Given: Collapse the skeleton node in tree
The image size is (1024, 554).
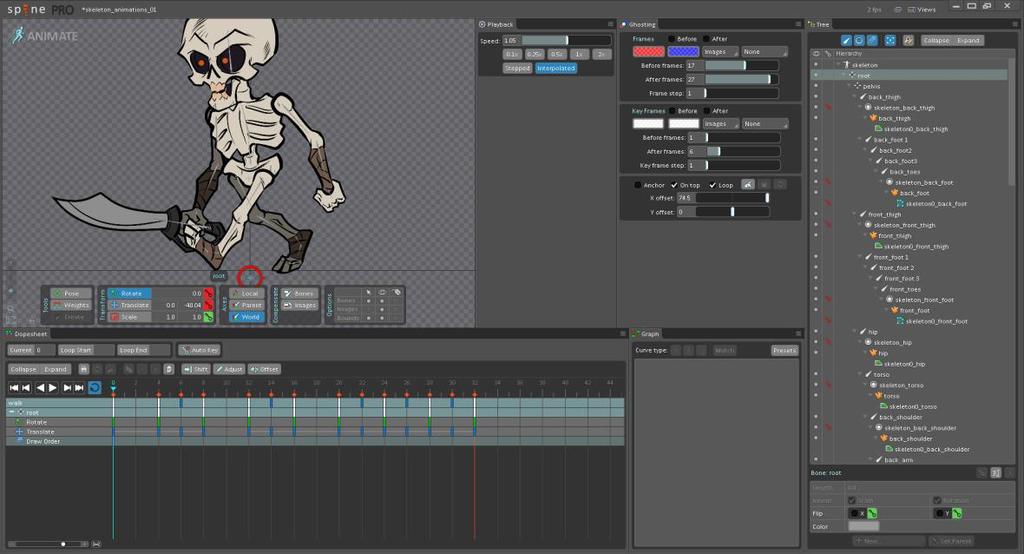Looking at the screenshot, I should point(839,65).
